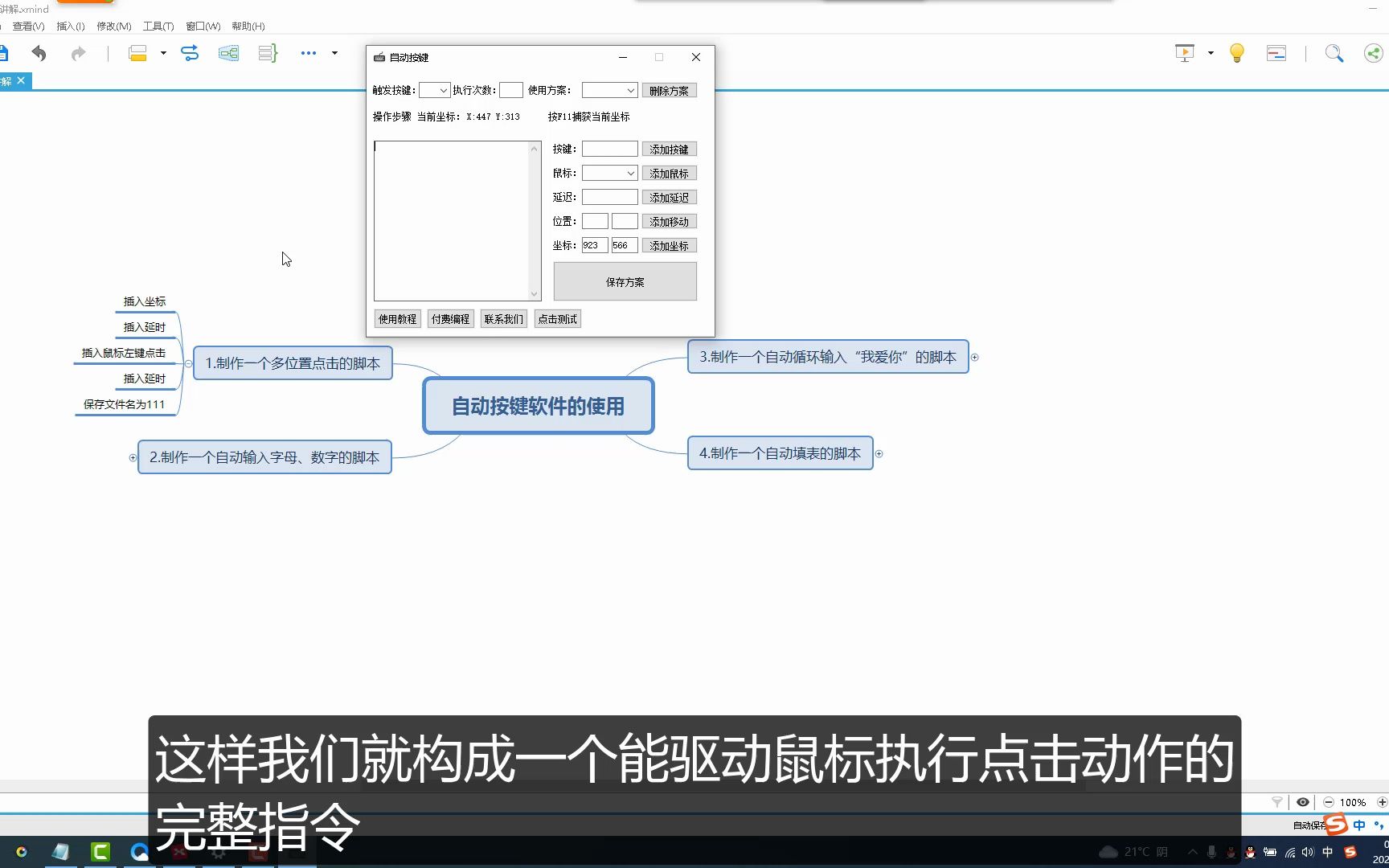This screenshot has width=1389, height=868.
Task: Insert a boundary using the boundary icon
Action: (229, 54)
